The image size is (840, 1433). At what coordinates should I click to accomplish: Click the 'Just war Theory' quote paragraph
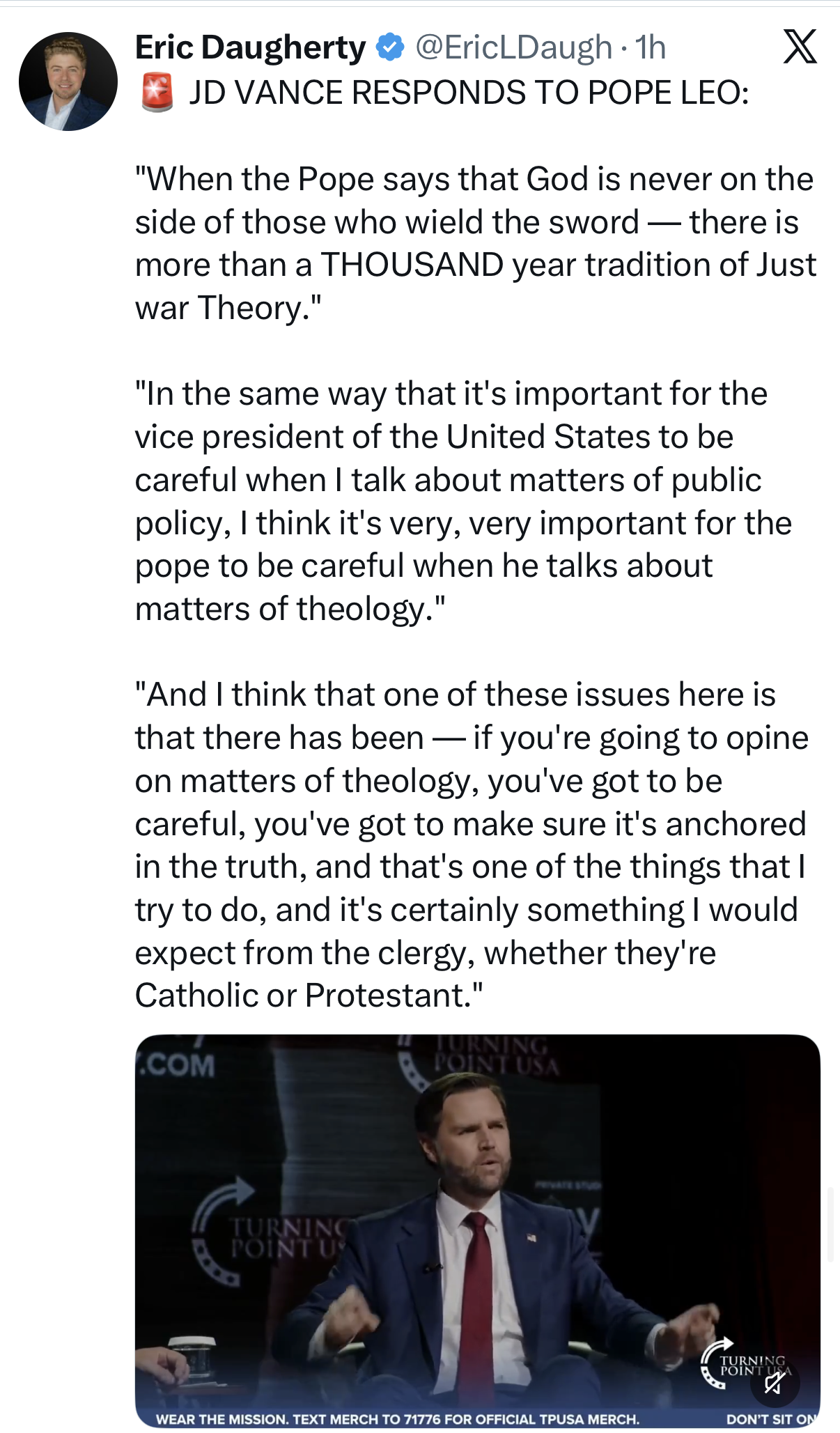click(475, 243)
